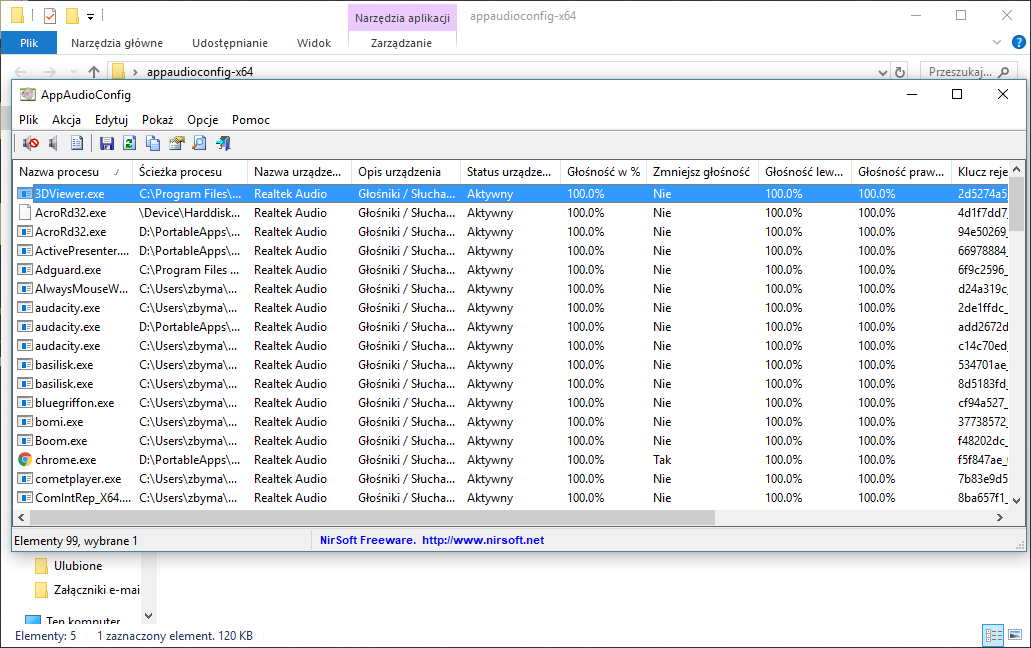The image size is (1031, 648).
Task: Sort by Ścieżka procesu column header
Action: tap(190, 172)
